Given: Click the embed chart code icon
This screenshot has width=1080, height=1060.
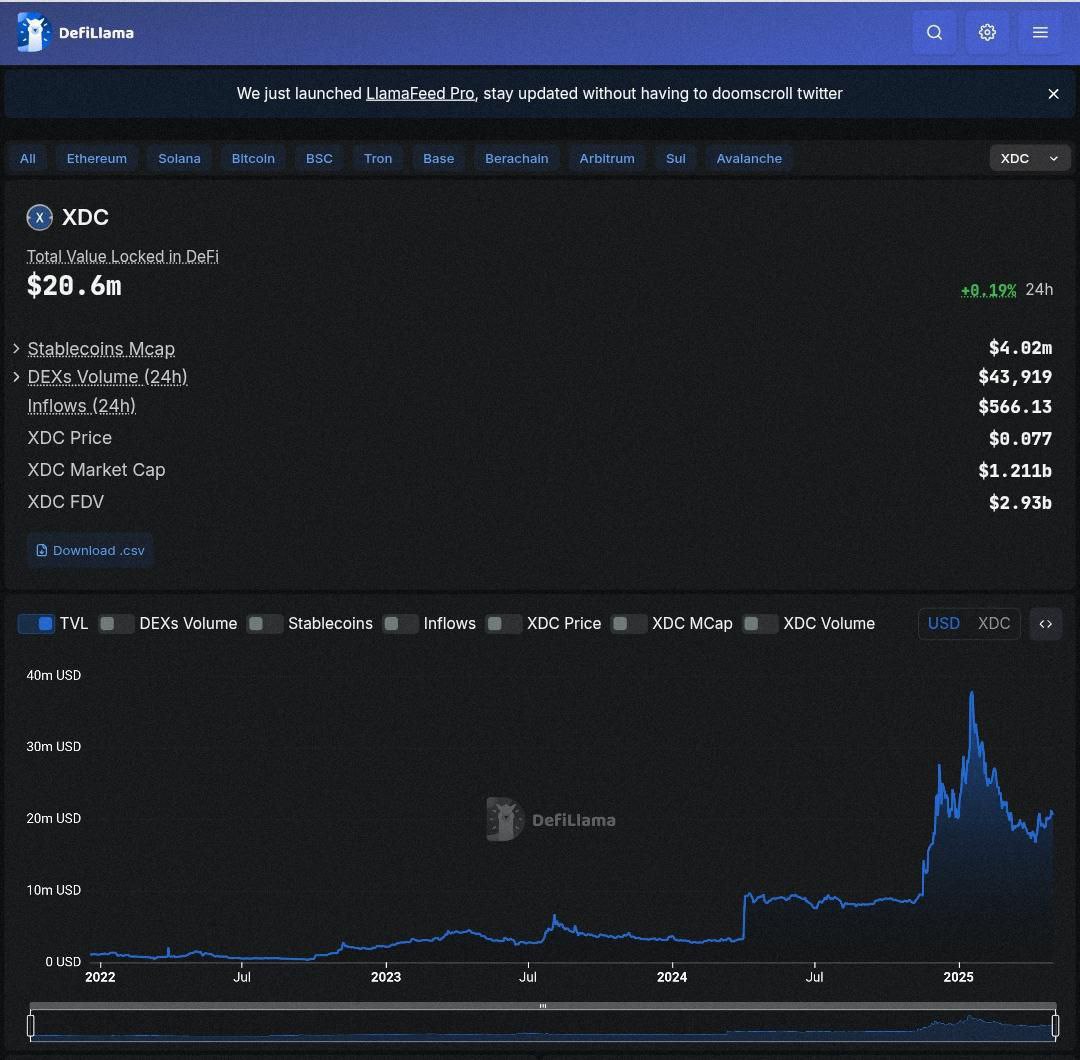Looking at the screenshot, I should pos(1046,624).
